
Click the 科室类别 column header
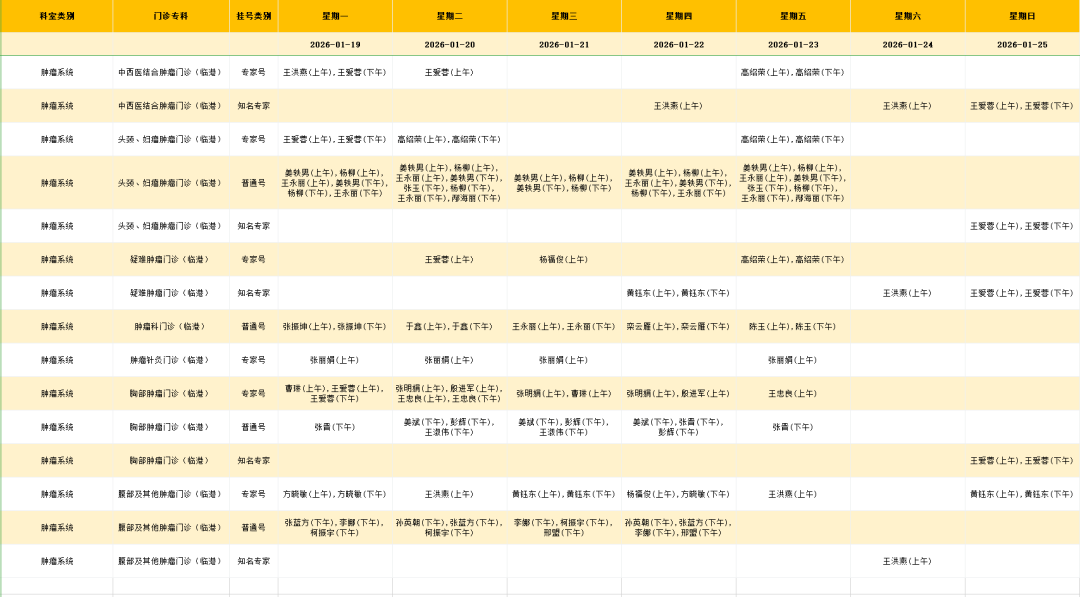tap(57, 16)
